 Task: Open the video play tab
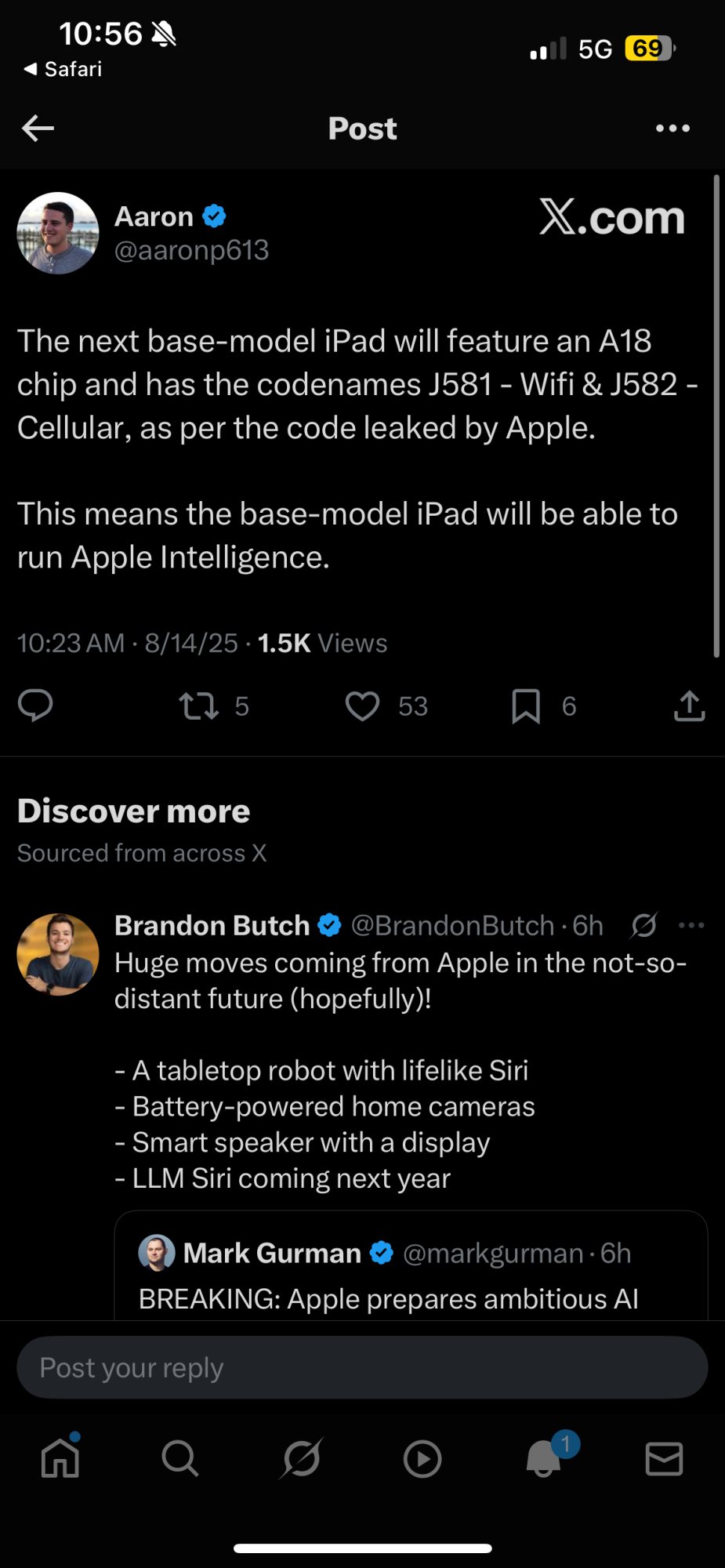(x=422, y=1459)
